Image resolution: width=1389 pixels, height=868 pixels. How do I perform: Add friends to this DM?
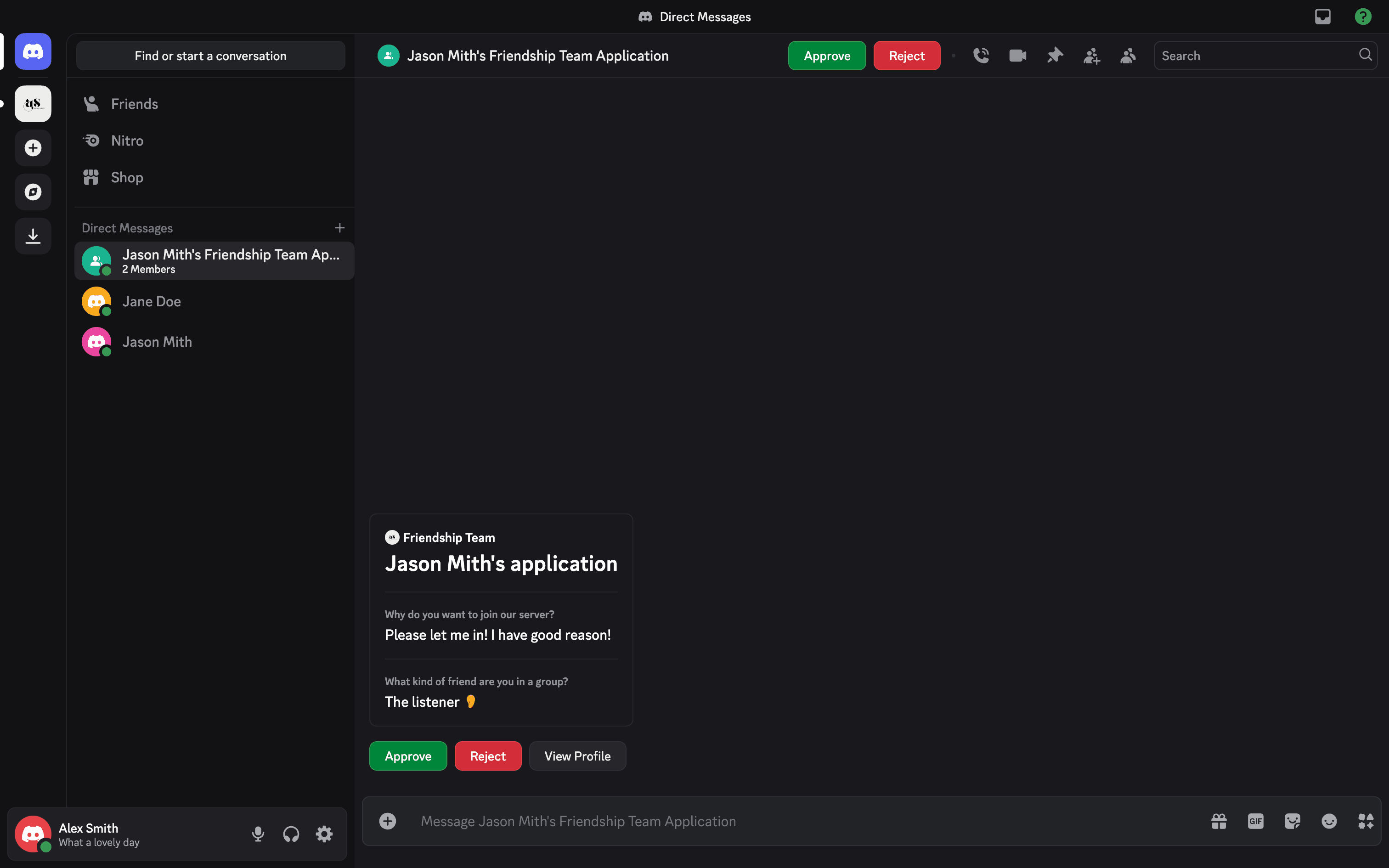tap(1091, 56)
